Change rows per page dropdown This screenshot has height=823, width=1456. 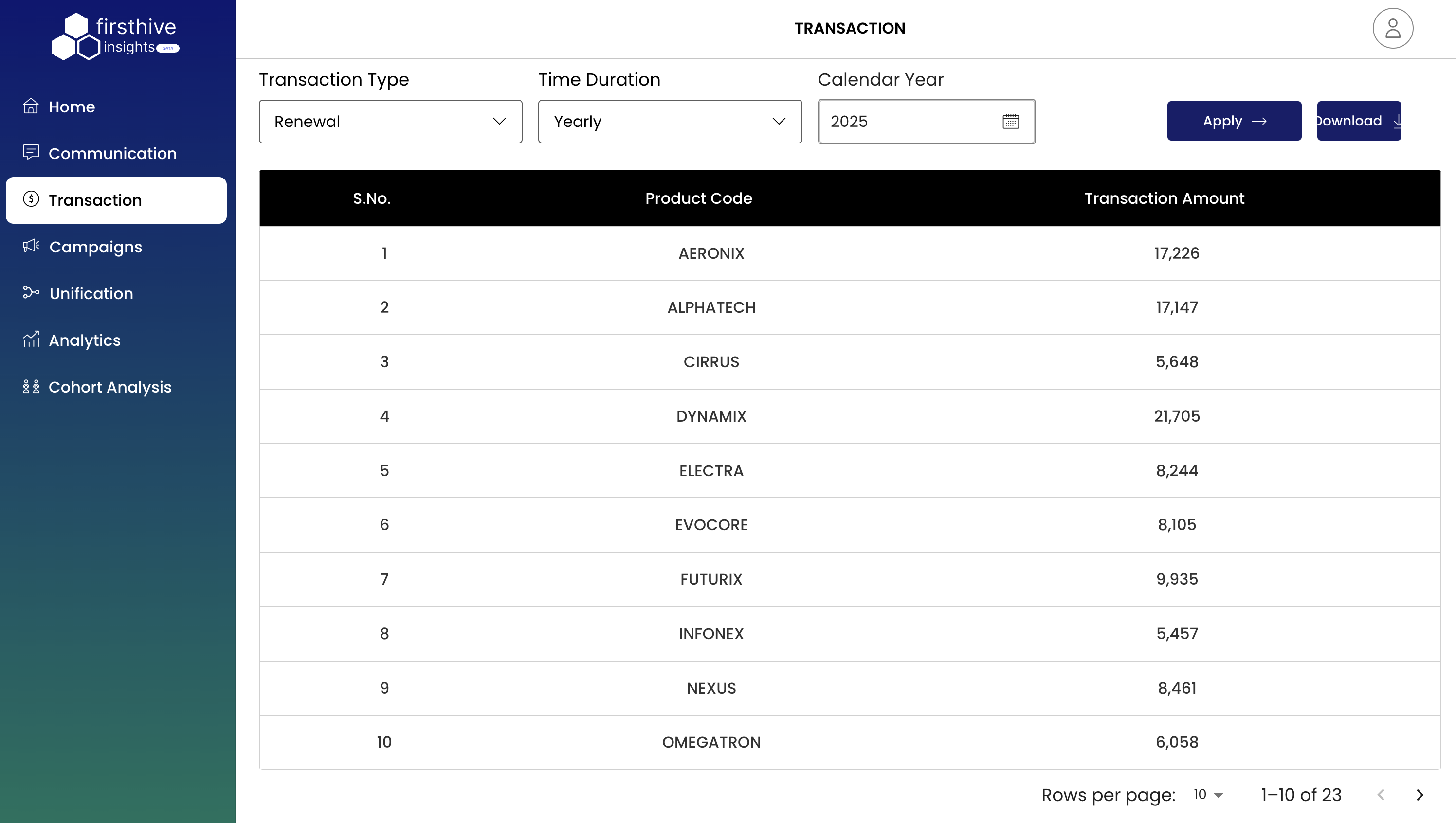tap(1208, 795)
